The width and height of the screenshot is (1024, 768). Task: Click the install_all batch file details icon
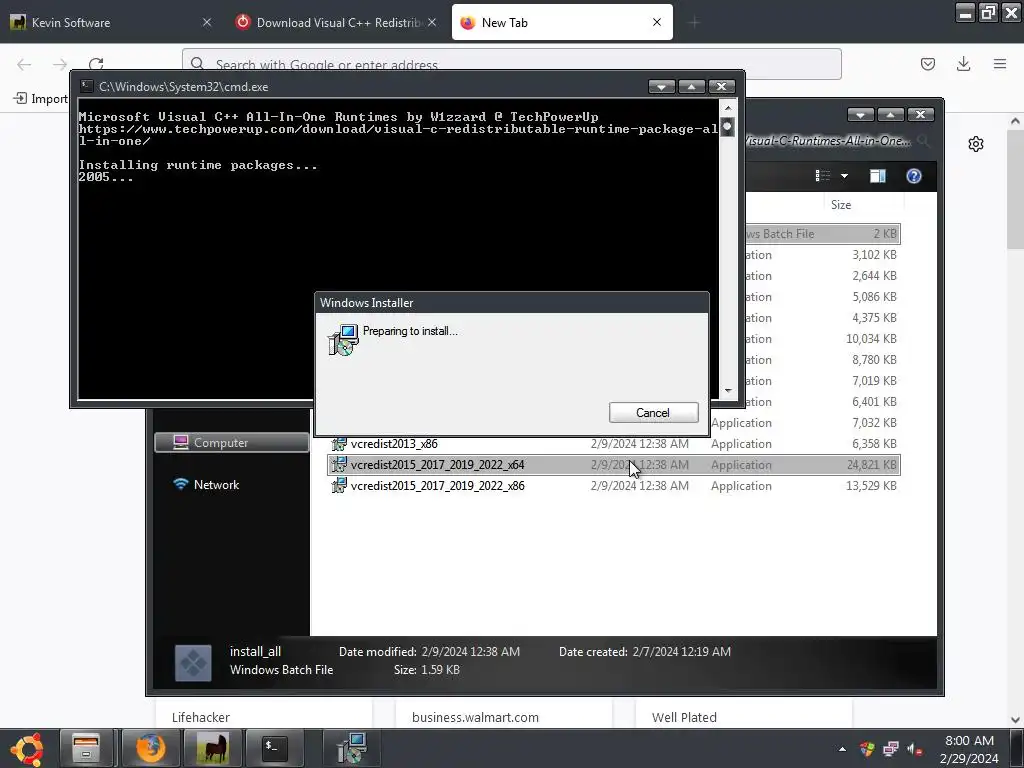tap(193, 663)
